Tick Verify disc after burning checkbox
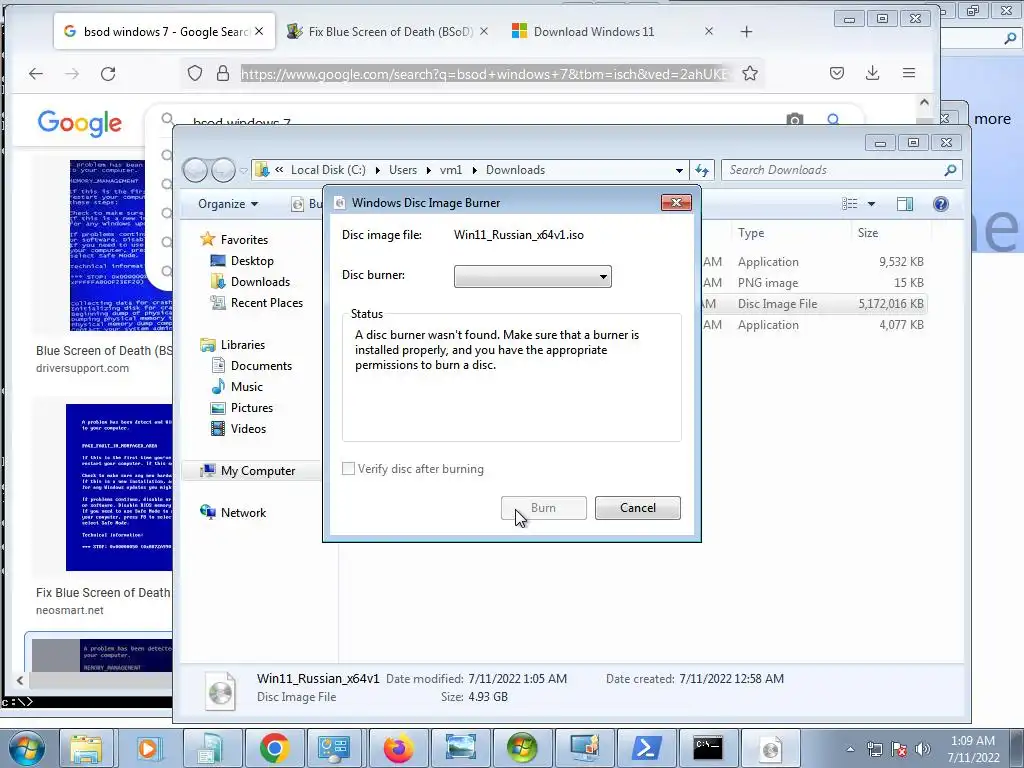The image size is (1024, 768). click(349, 469)
